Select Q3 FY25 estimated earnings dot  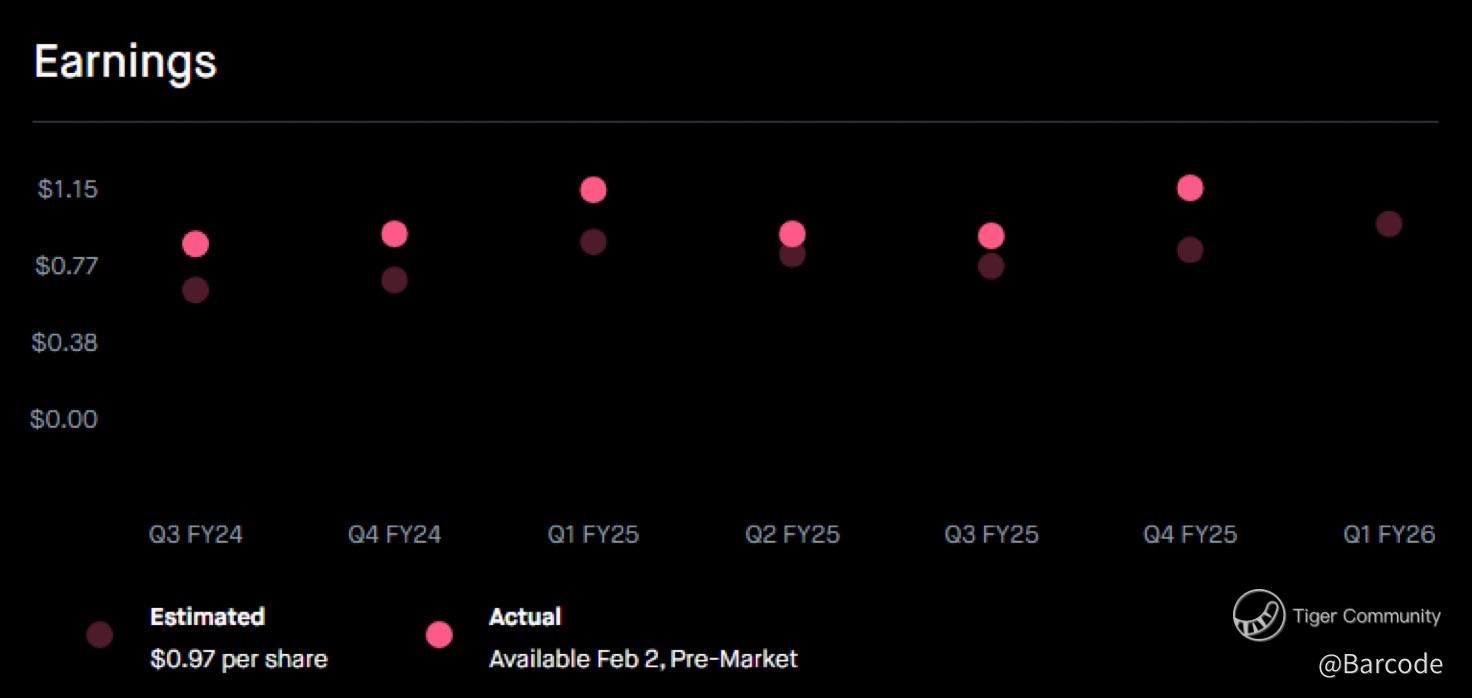click(991, 267)
